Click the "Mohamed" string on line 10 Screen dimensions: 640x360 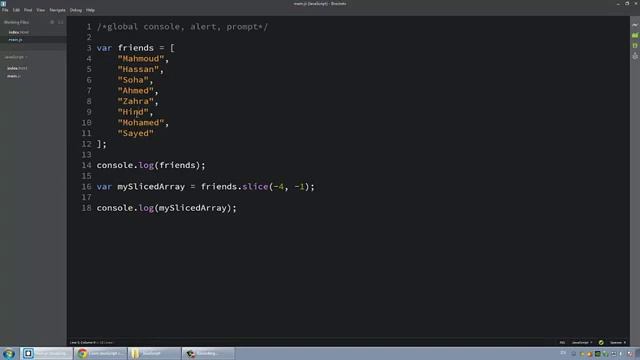[x=141, y=122]
